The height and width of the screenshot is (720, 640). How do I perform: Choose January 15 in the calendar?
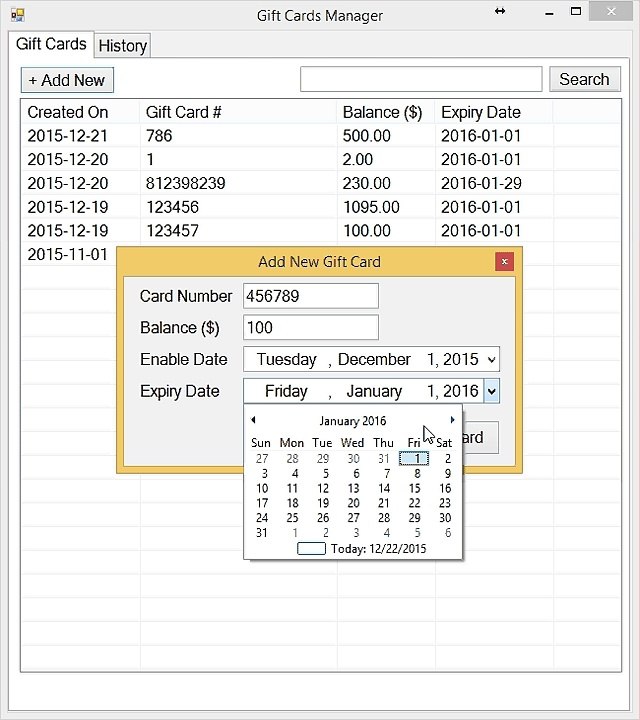coord(415,488)
